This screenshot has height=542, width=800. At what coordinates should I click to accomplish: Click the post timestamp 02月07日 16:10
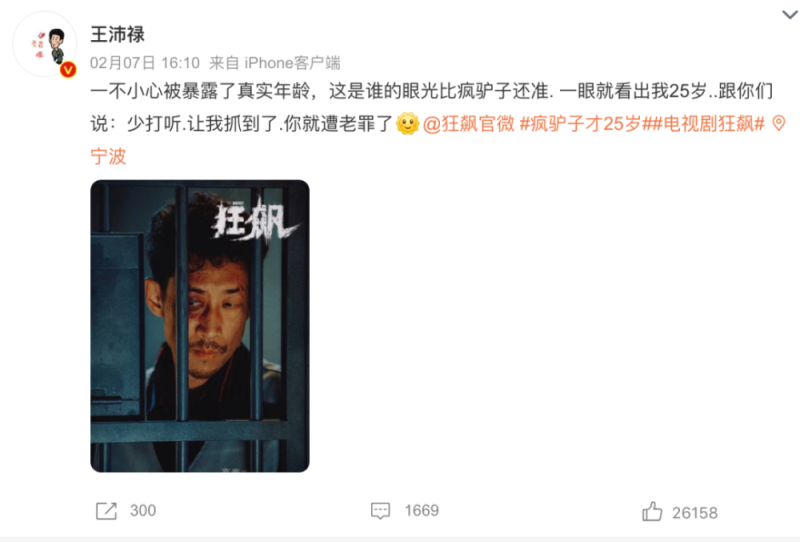[145, 63]
